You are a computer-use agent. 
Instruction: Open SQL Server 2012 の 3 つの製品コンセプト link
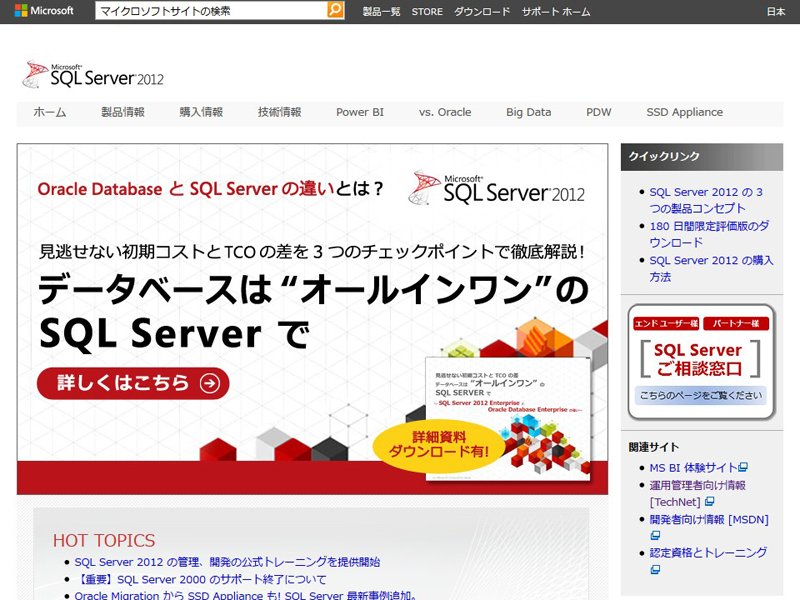coord(706,200)
